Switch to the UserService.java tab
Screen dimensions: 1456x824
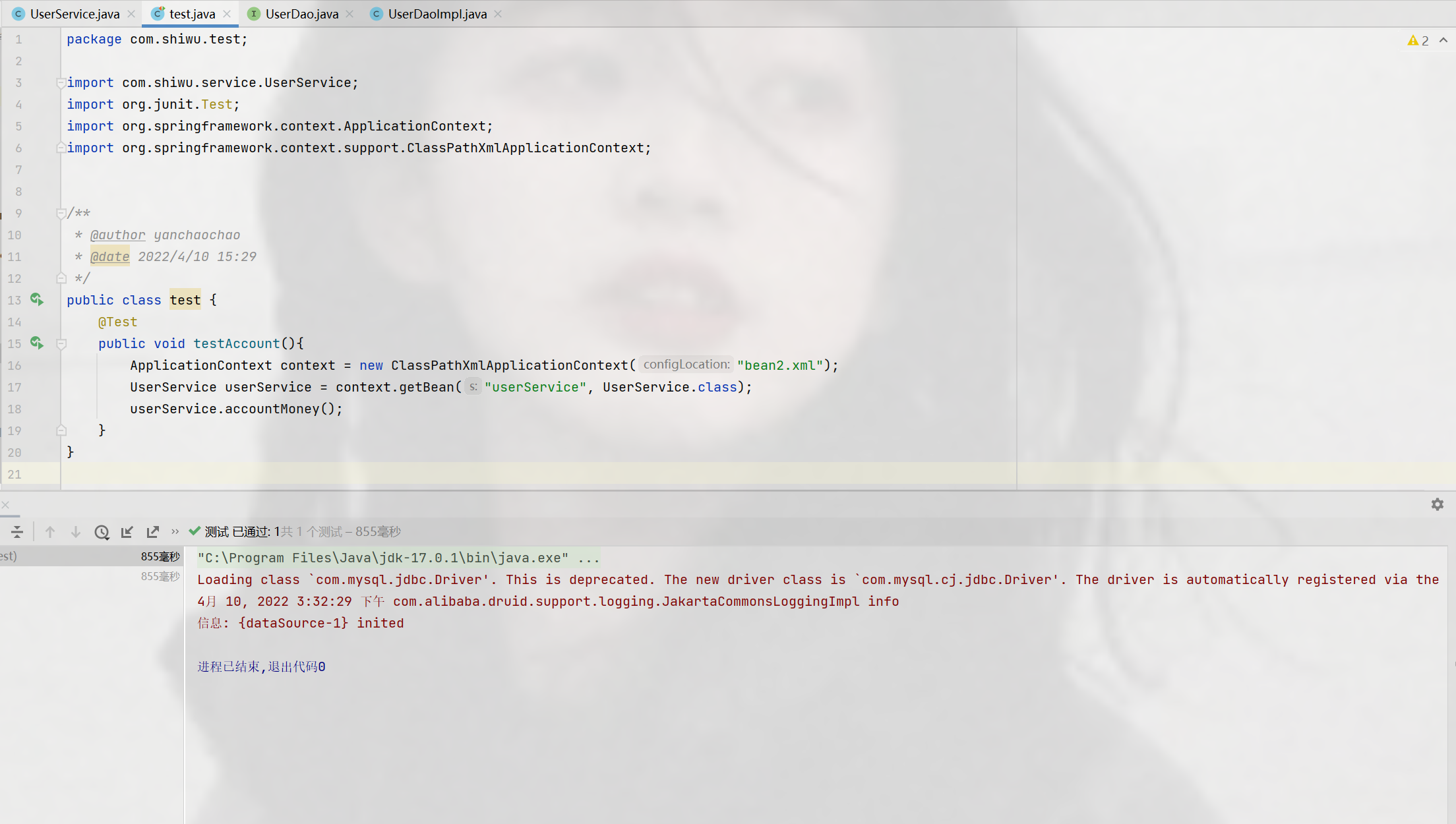pos(75,14)
